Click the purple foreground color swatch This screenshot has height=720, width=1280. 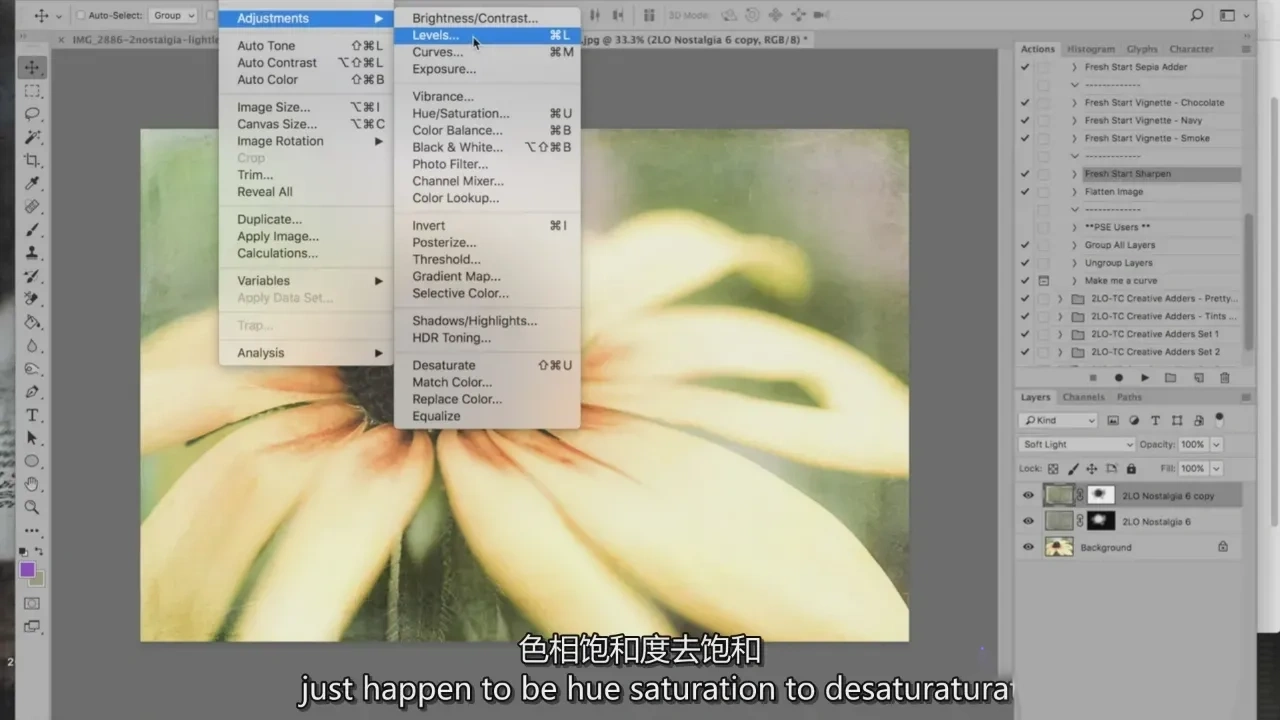coord(27,570)
